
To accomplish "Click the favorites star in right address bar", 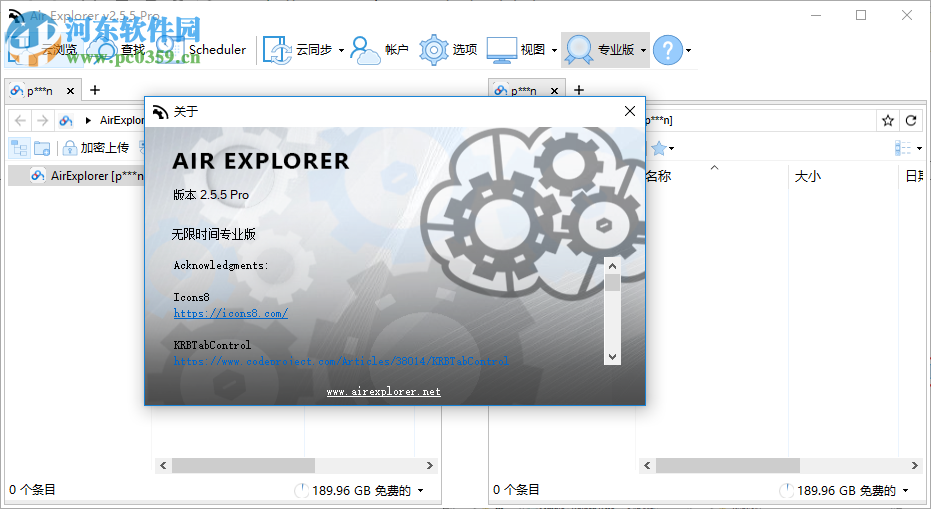I will tap(888, 121).
